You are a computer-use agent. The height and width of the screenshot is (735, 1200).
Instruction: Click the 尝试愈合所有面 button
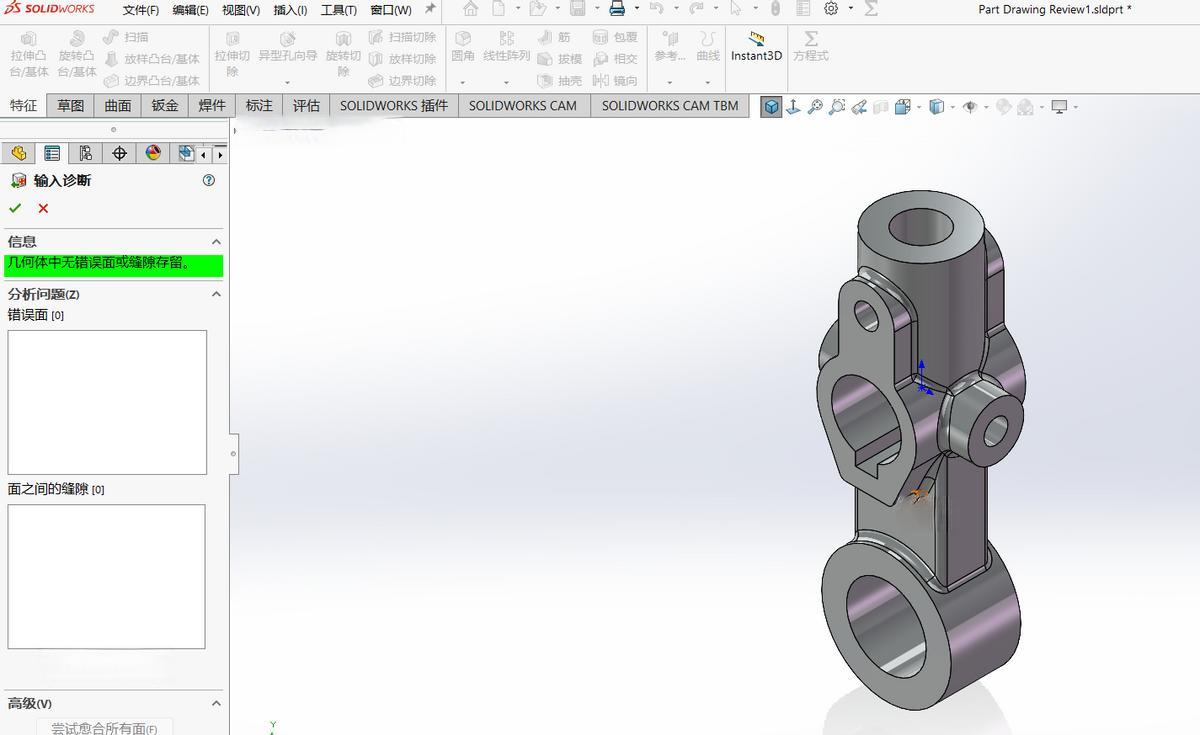click(x=104, y=728)
